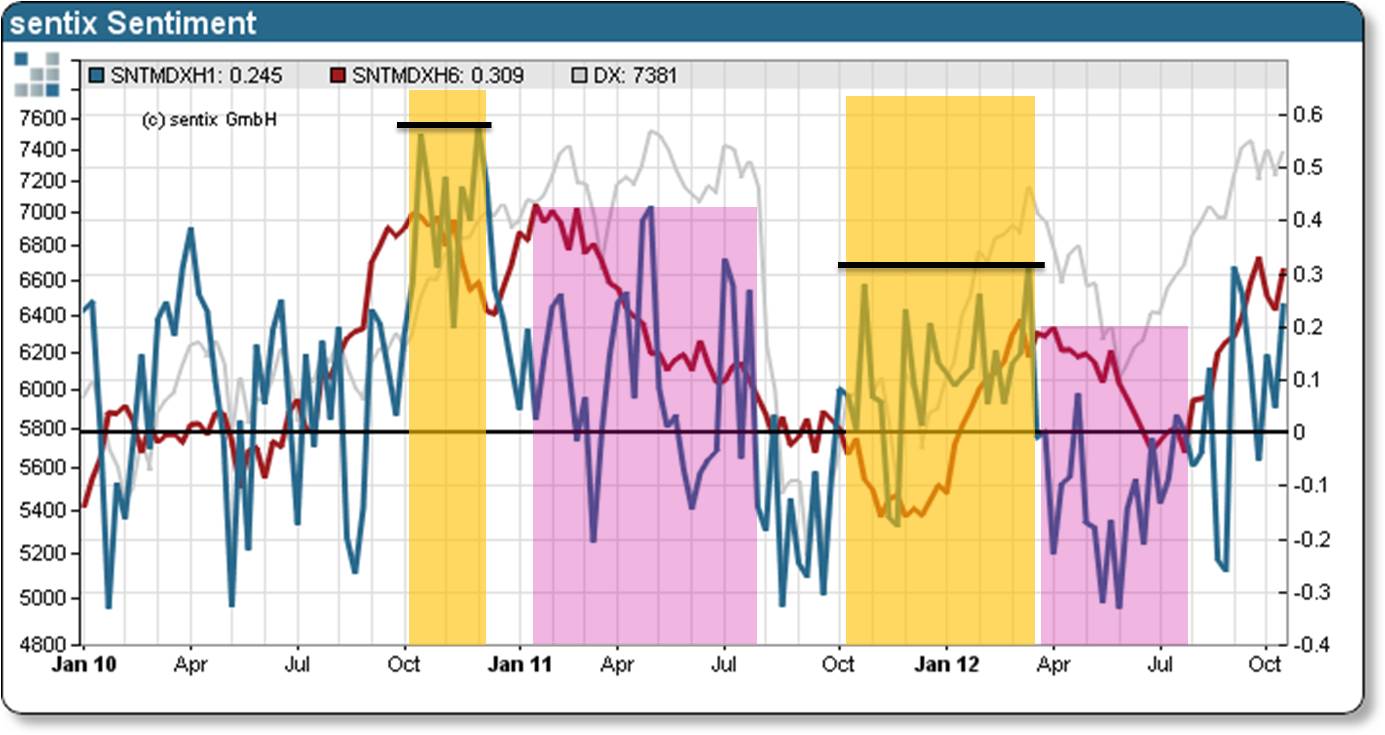Click the 5000 price axis value
The height and width of the screenshot is (735, 1385).
coord(41,598)
